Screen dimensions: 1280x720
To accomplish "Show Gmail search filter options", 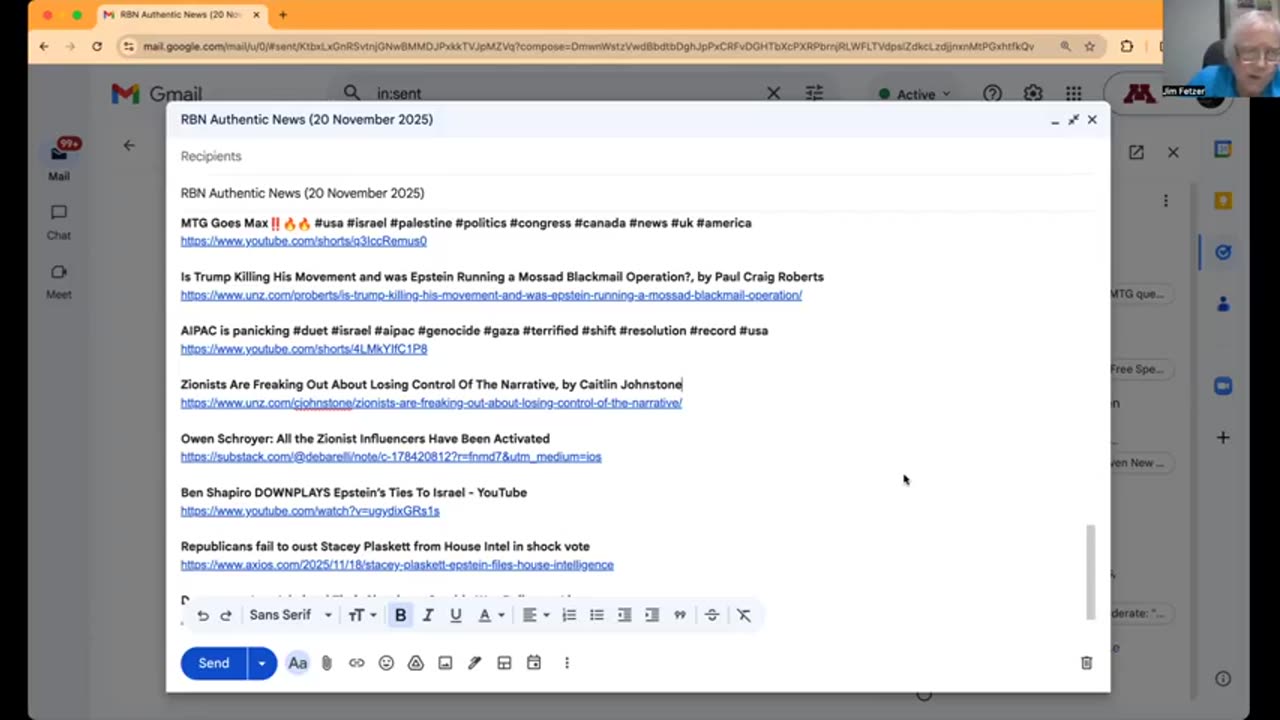I will coord(814,93).
